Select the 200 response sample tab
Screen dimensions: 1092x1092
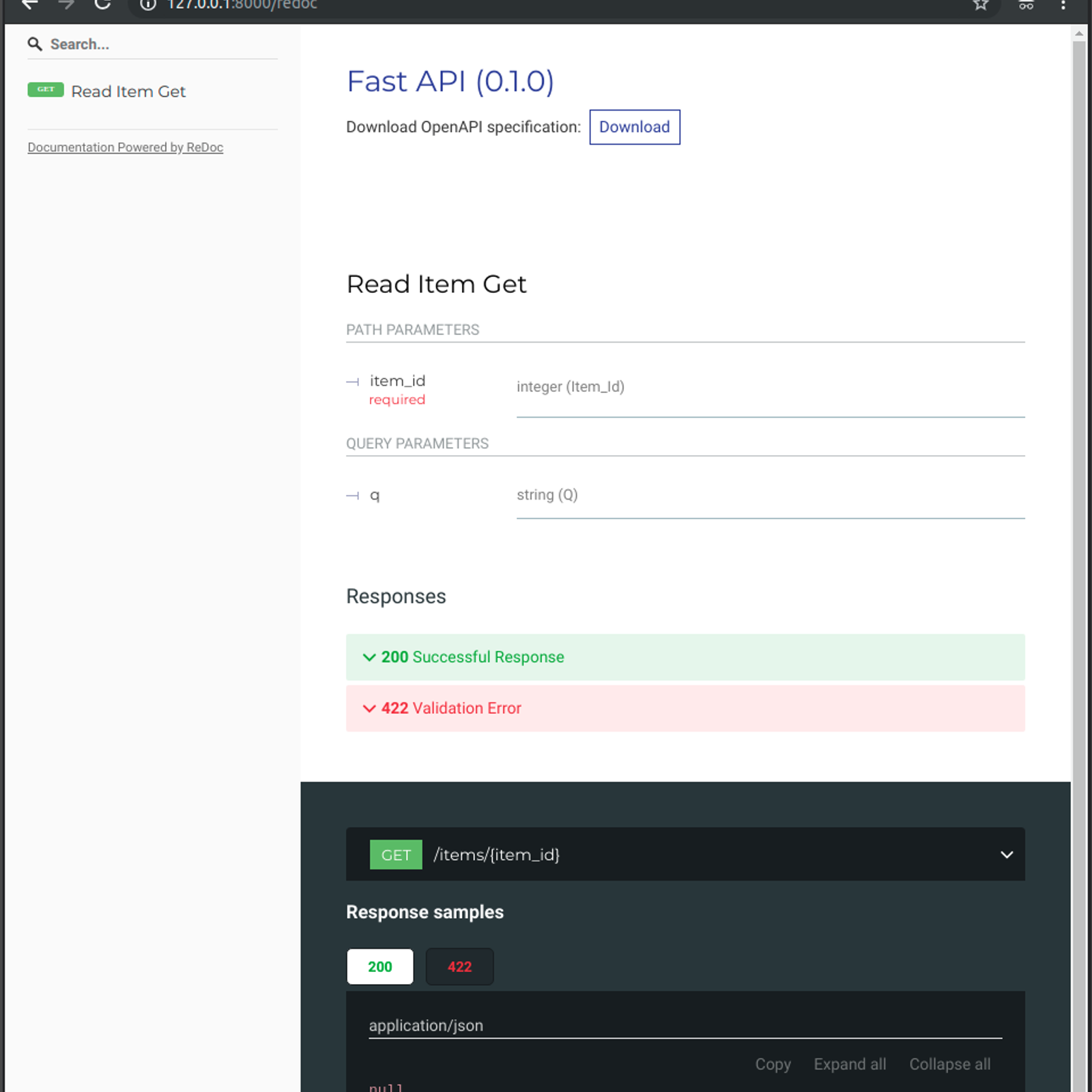[x=379, y=966]
